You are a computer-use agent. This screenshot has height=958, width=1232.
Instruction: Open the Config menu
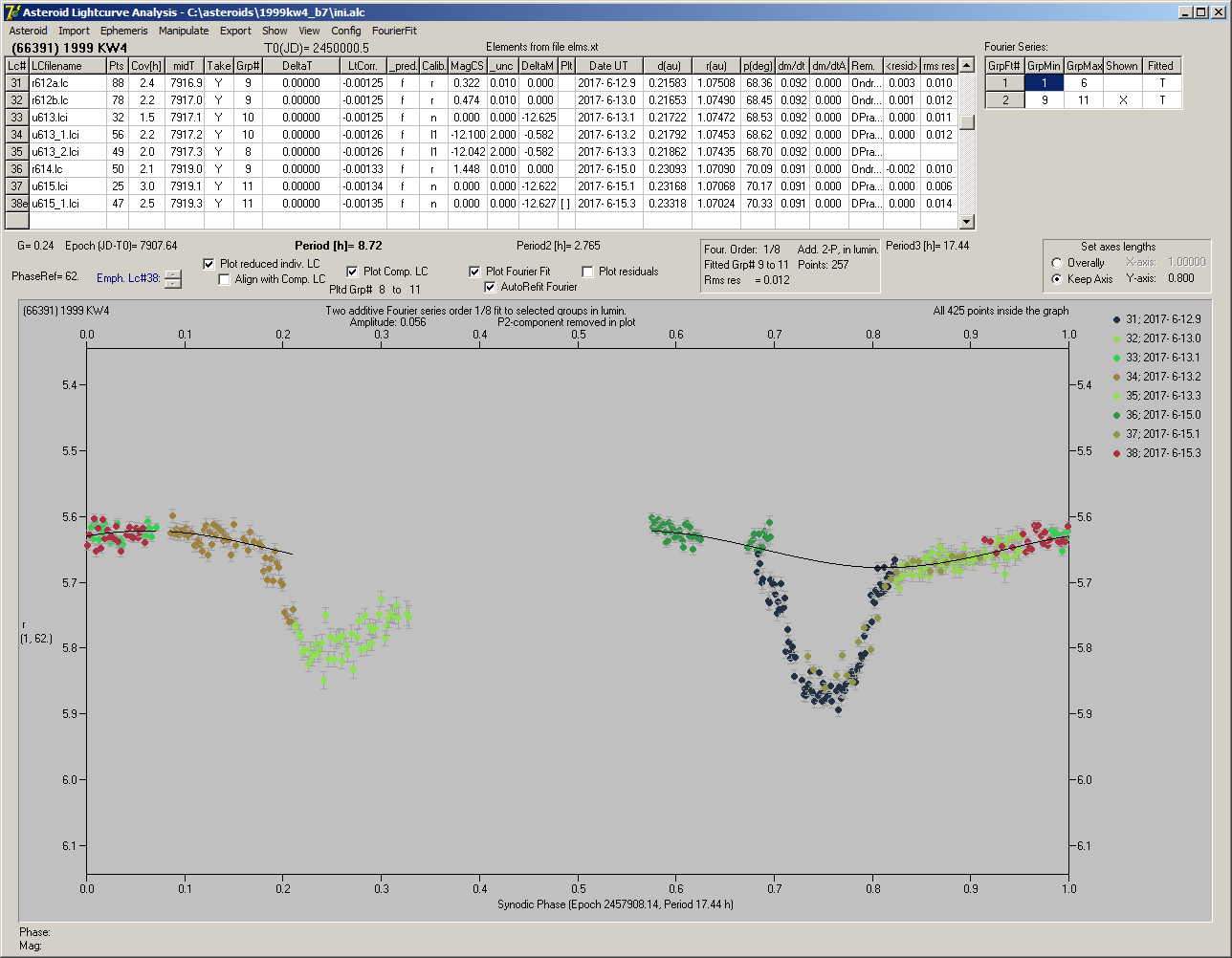(346, 31)
